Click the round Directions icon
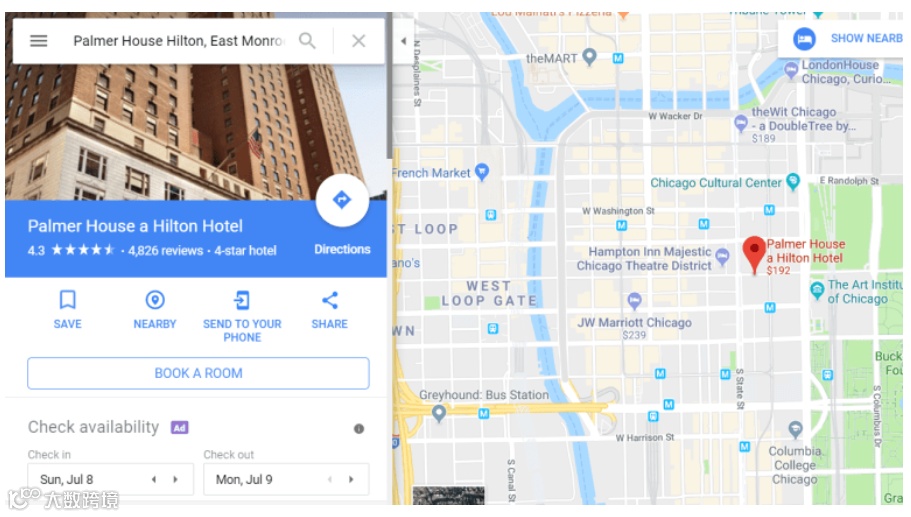The height and width of the screenshot is (517, 911). 342,200
